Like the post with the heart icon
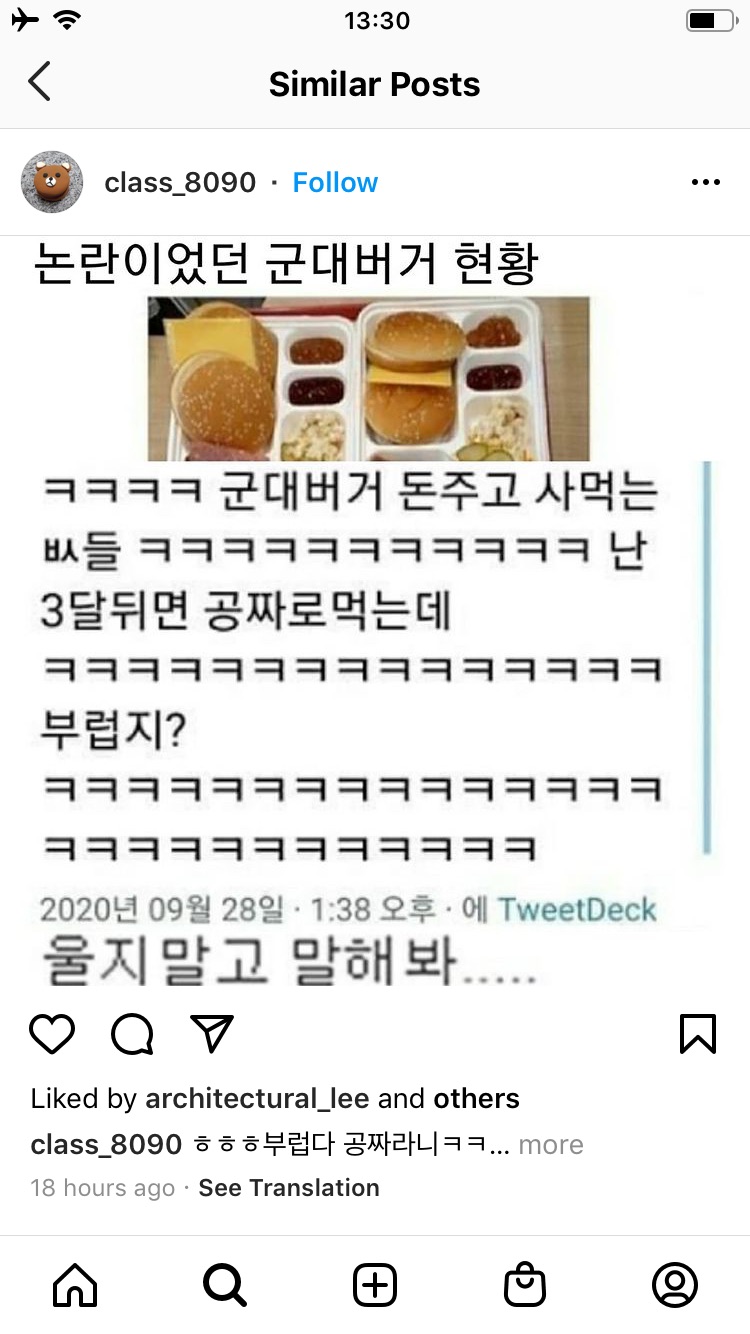Screen dimensions: 750x1334 pyautogui.click(x=52, y=1034)
